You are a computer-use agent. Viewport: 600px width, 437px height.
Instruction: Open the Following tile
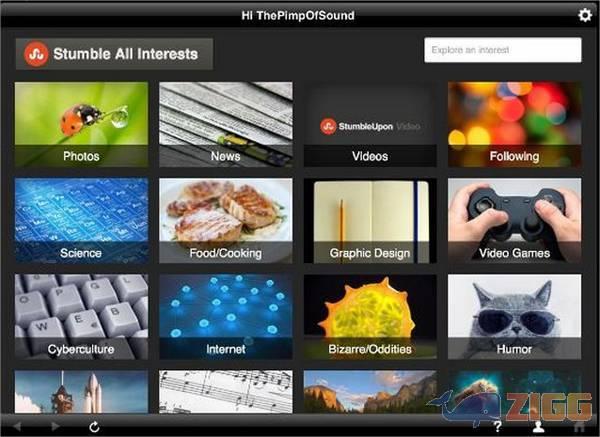pos(515,124)
